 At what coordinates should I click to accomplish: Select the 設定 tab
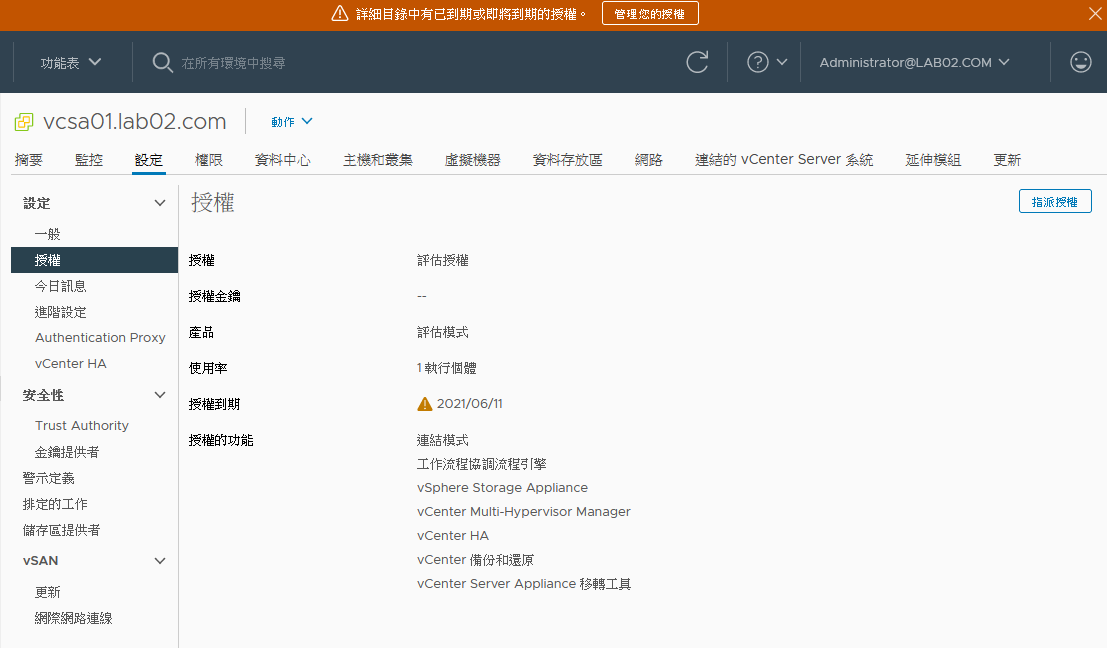149,160
